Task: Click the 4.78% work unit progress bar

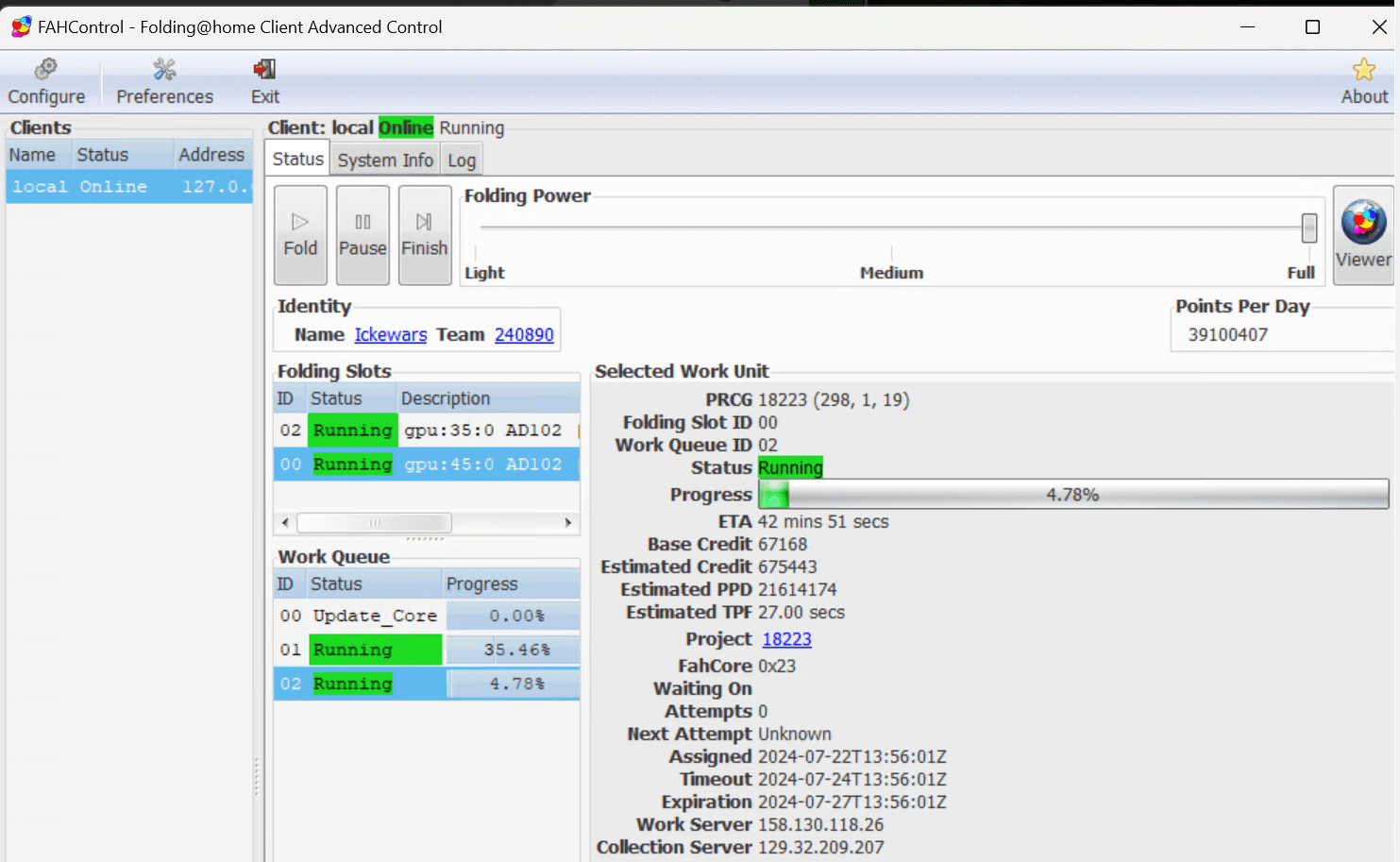Action: click(1073, 494)
